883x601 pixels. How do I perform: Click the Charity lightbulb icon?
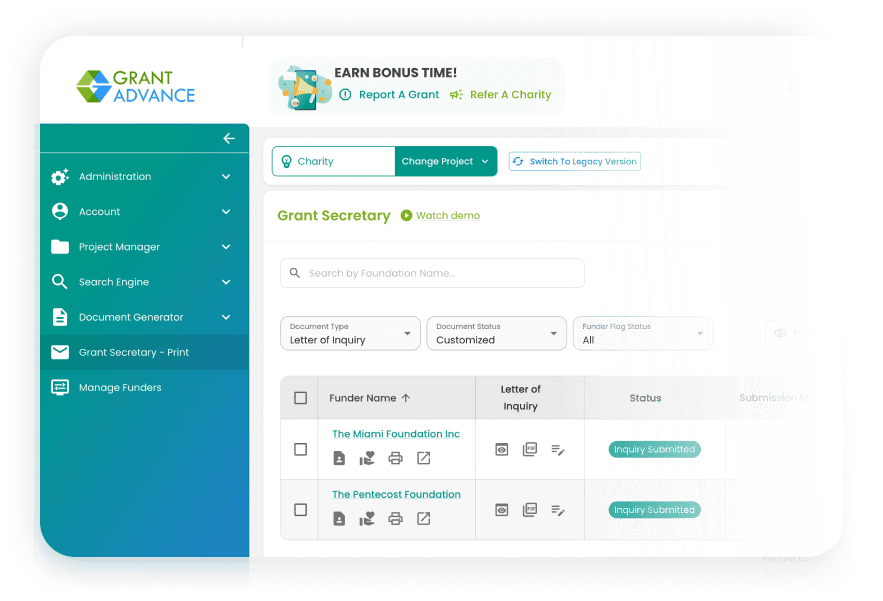286,162
